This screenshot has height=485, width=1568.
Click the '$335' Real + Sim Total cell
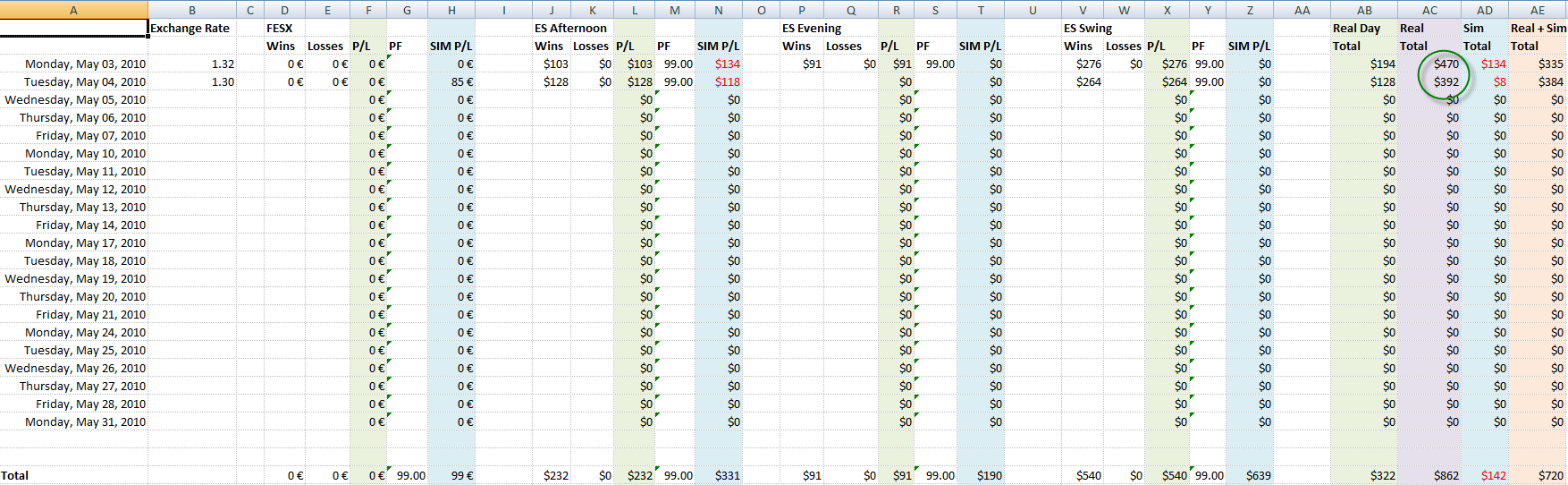tap(1538, 64)
